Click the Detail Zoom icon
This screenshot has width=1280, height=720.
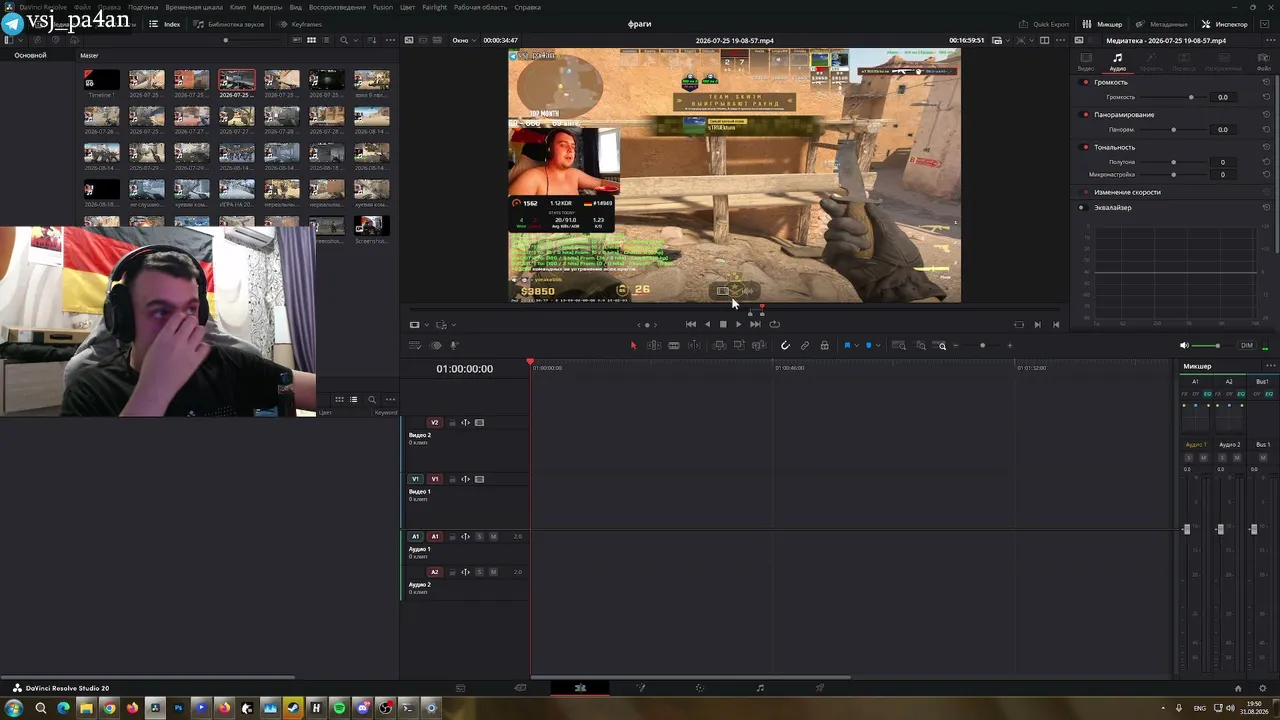921,346
